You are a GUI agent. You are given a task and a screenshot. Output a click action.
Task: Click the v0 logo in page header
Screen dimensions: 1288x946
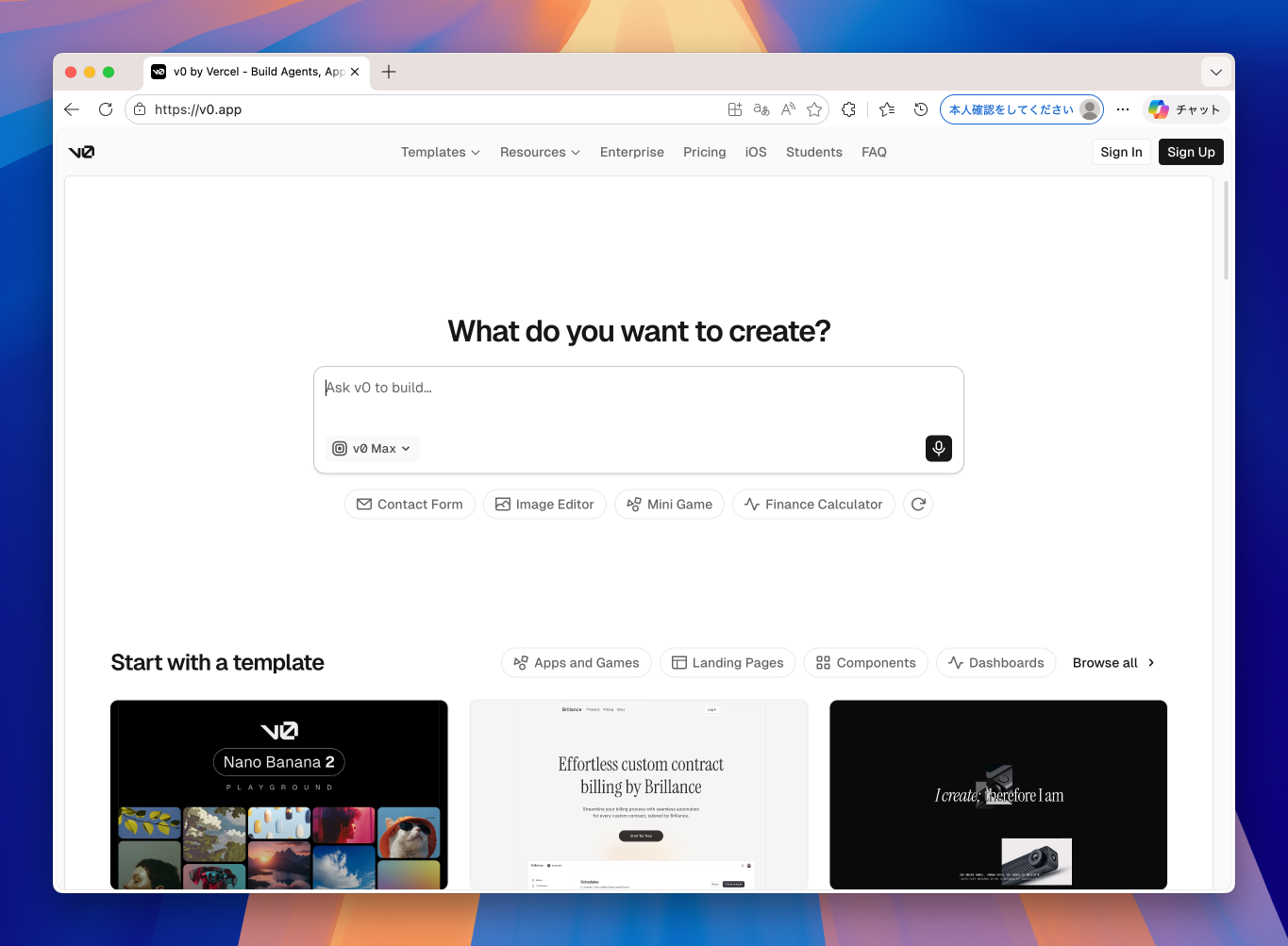click(81, 152)
